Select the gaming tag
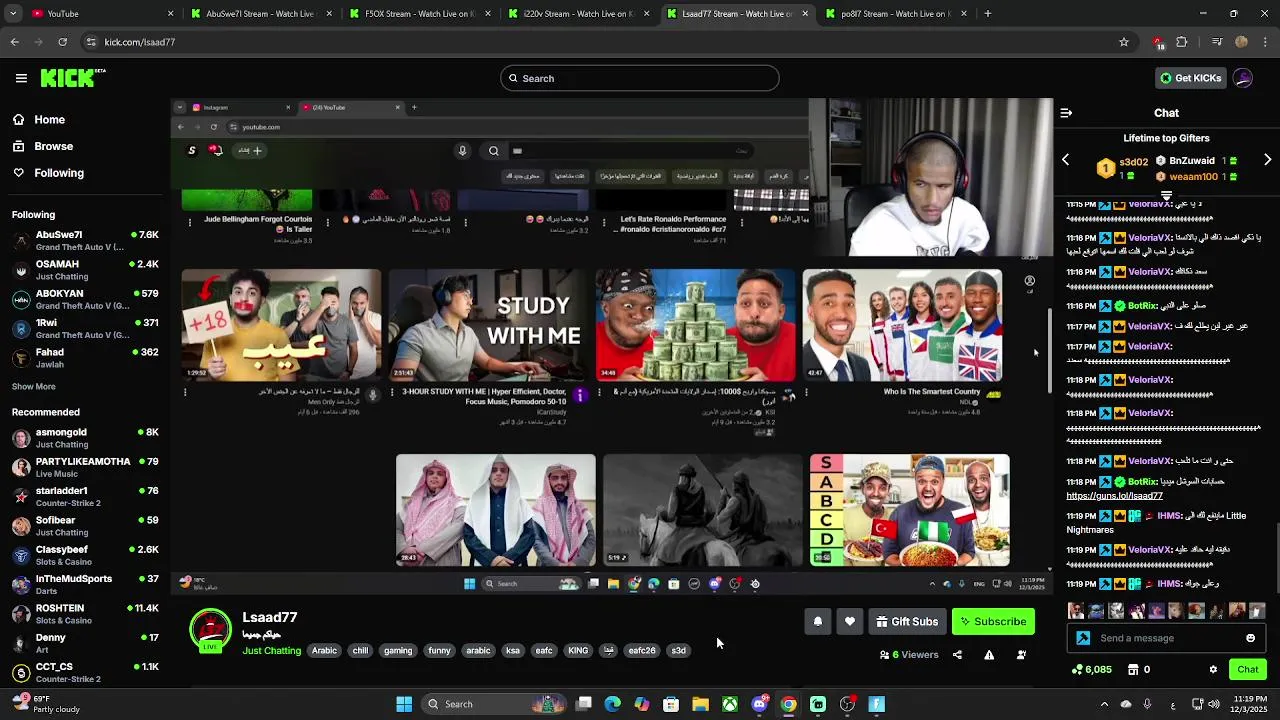The width and height of the screenshot is (1280, 720). point(398,651)
